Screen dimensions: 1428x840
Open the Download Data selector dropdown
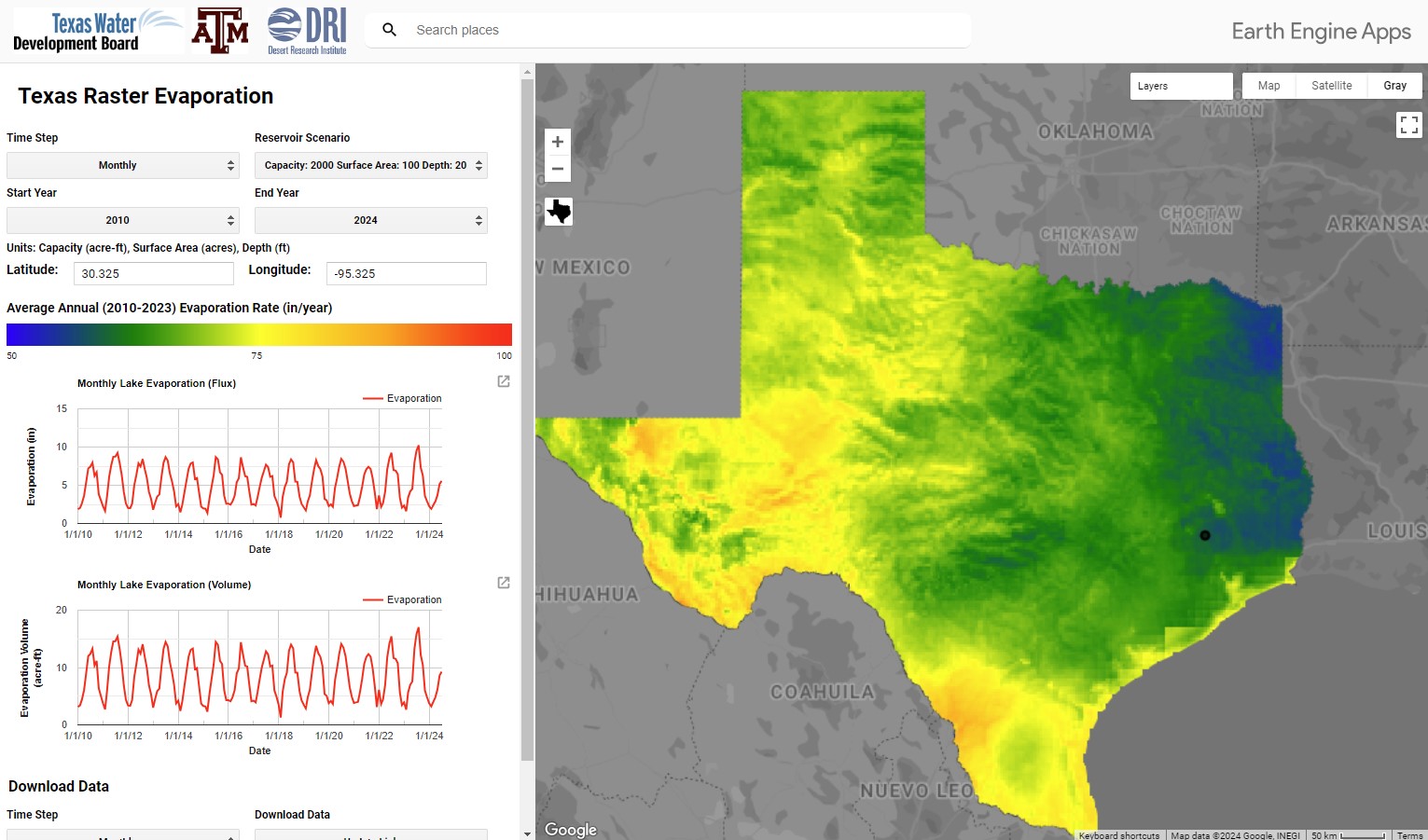point(371,834)
